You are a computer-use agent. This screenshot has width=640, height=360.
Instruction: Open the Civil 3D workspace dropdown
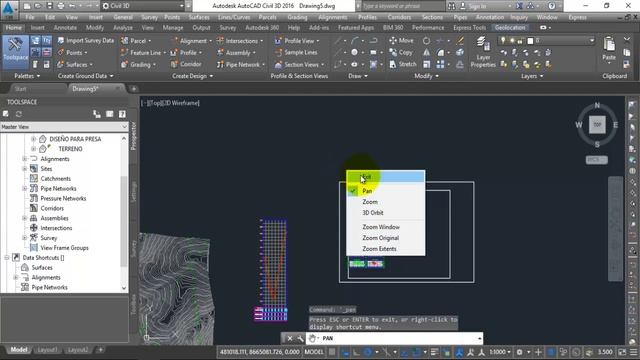[x=143, y=6]
